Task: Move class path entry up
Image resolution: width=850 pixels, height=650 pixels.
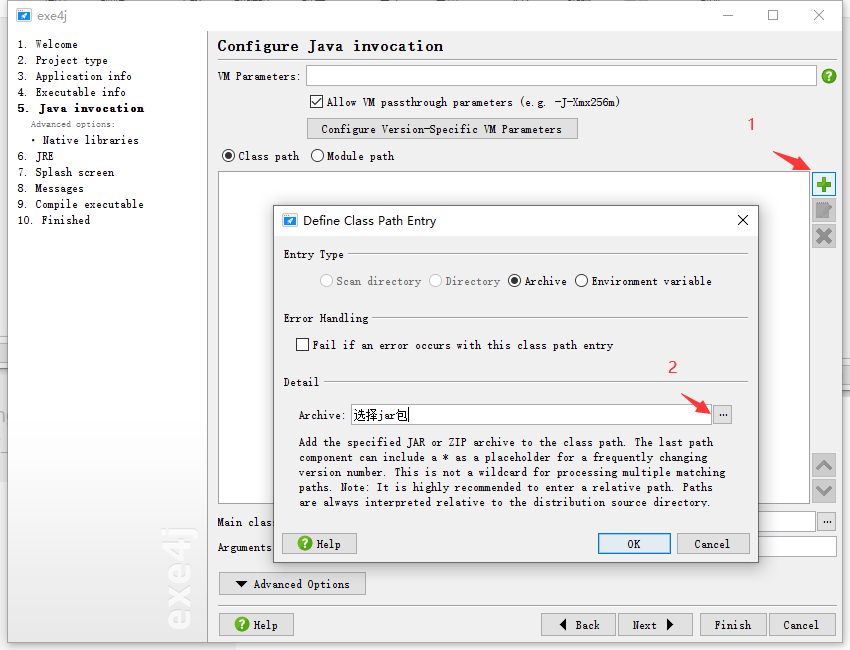Action: pyautogui.click(x=823, y=466)
